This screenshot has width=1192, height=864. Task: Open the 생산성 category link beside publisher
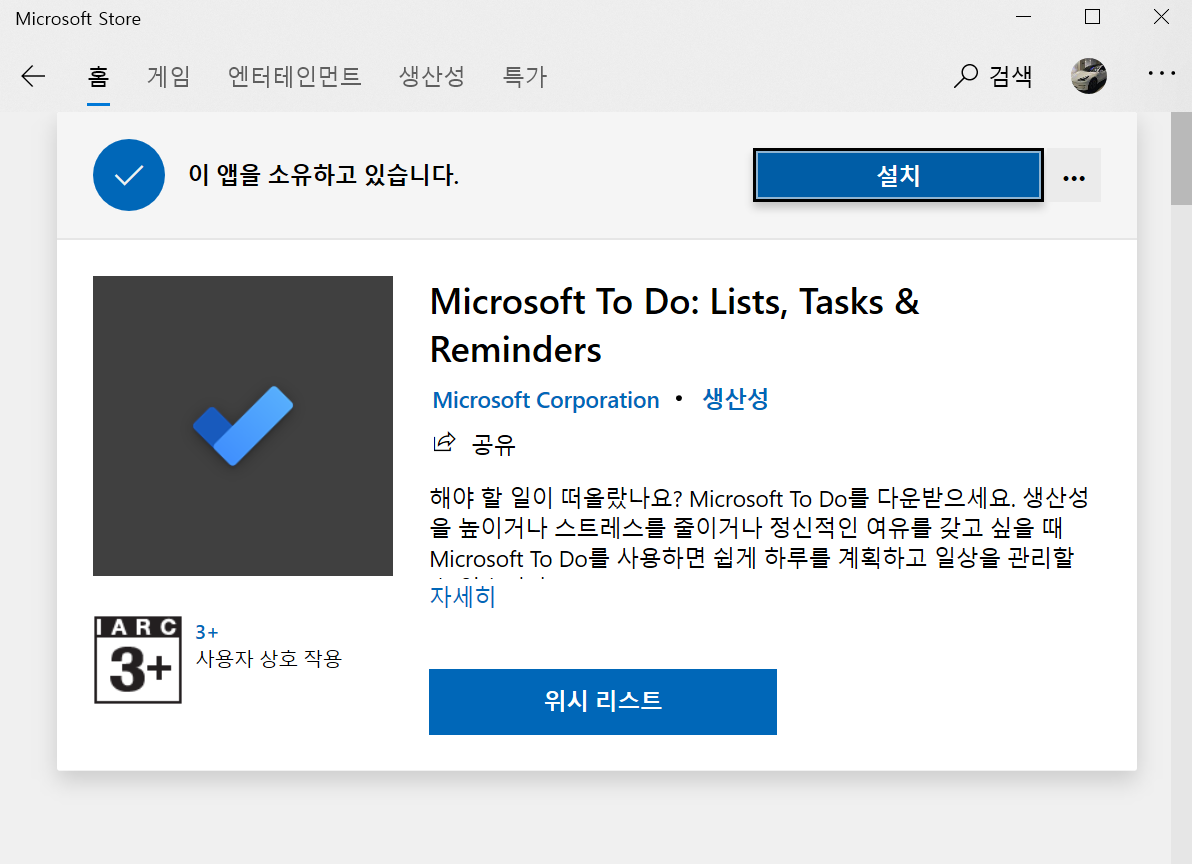coord(735,399)
